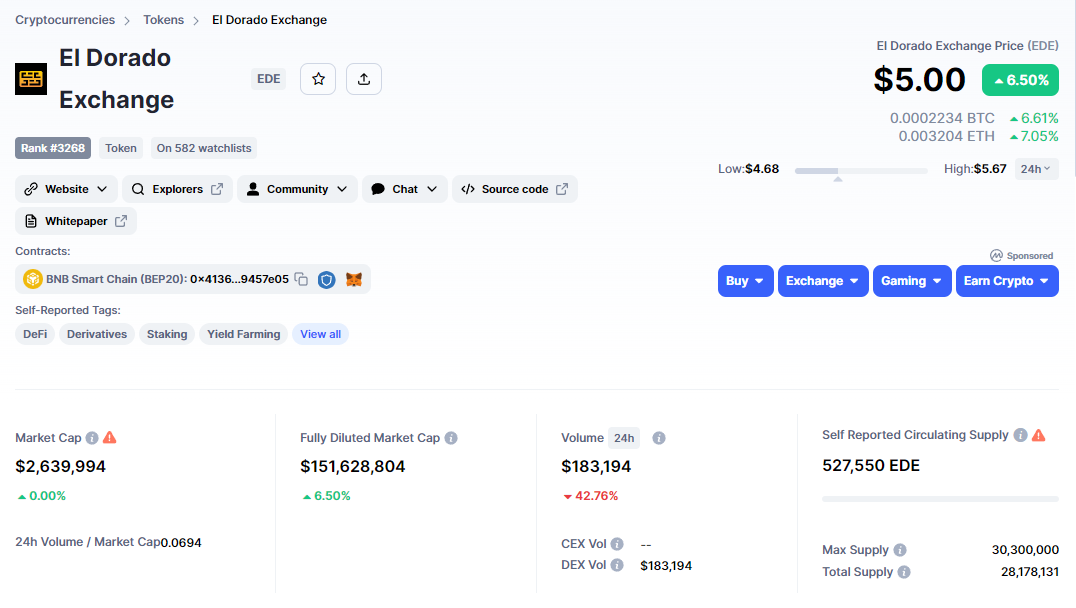The height and width of the screenshot is (608, 1076).
Task: Click the blue shield verification icon
Action: [x=327, y=279]
